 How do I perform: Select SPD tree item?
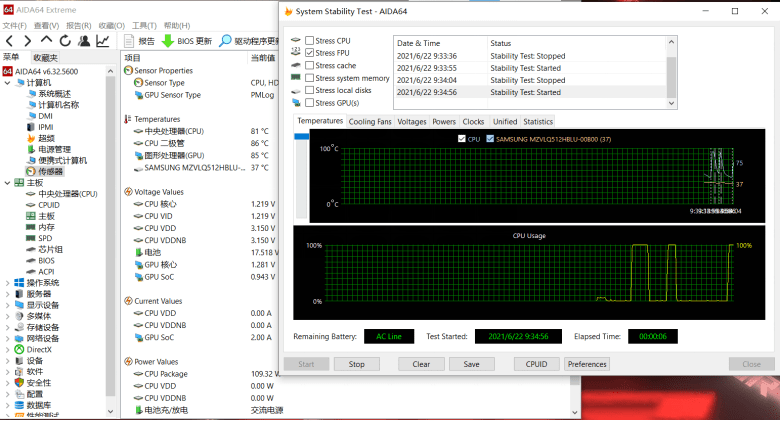(x=45, y=238)
